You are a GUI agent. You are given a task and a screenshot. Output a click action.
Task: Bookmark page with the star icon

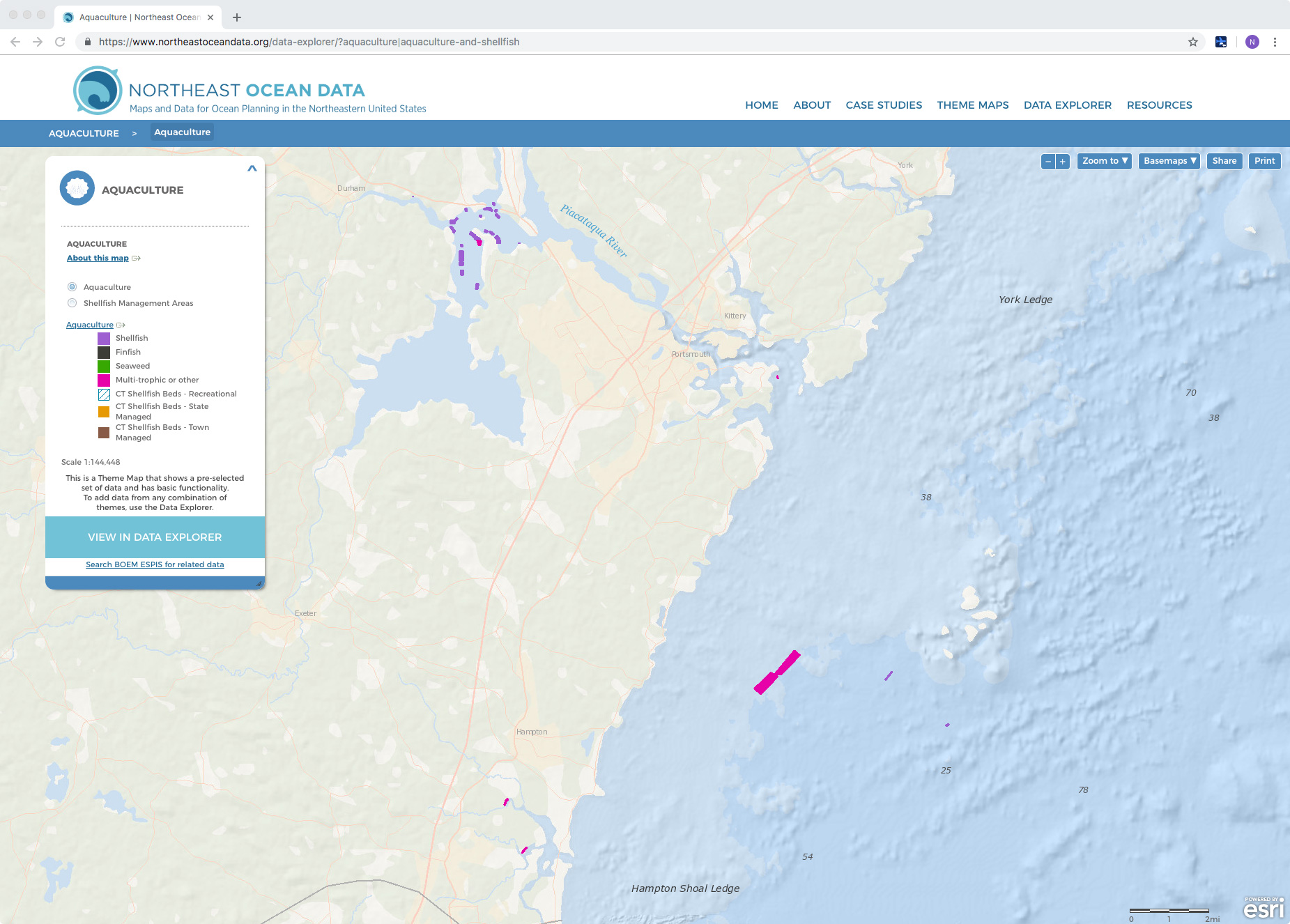1193,42
